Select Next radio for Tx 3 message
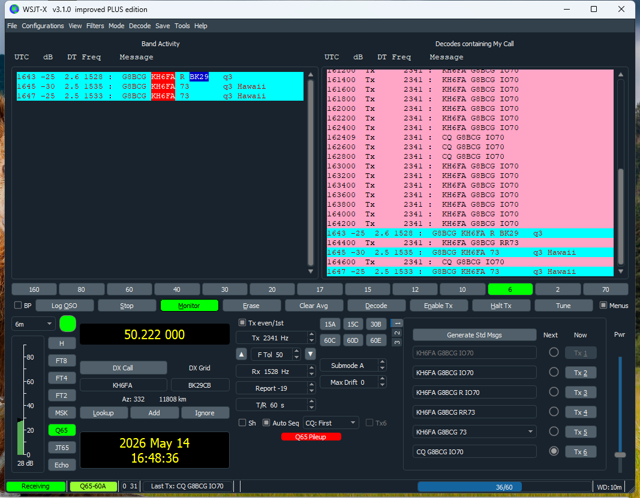 (x=554, y=392)
